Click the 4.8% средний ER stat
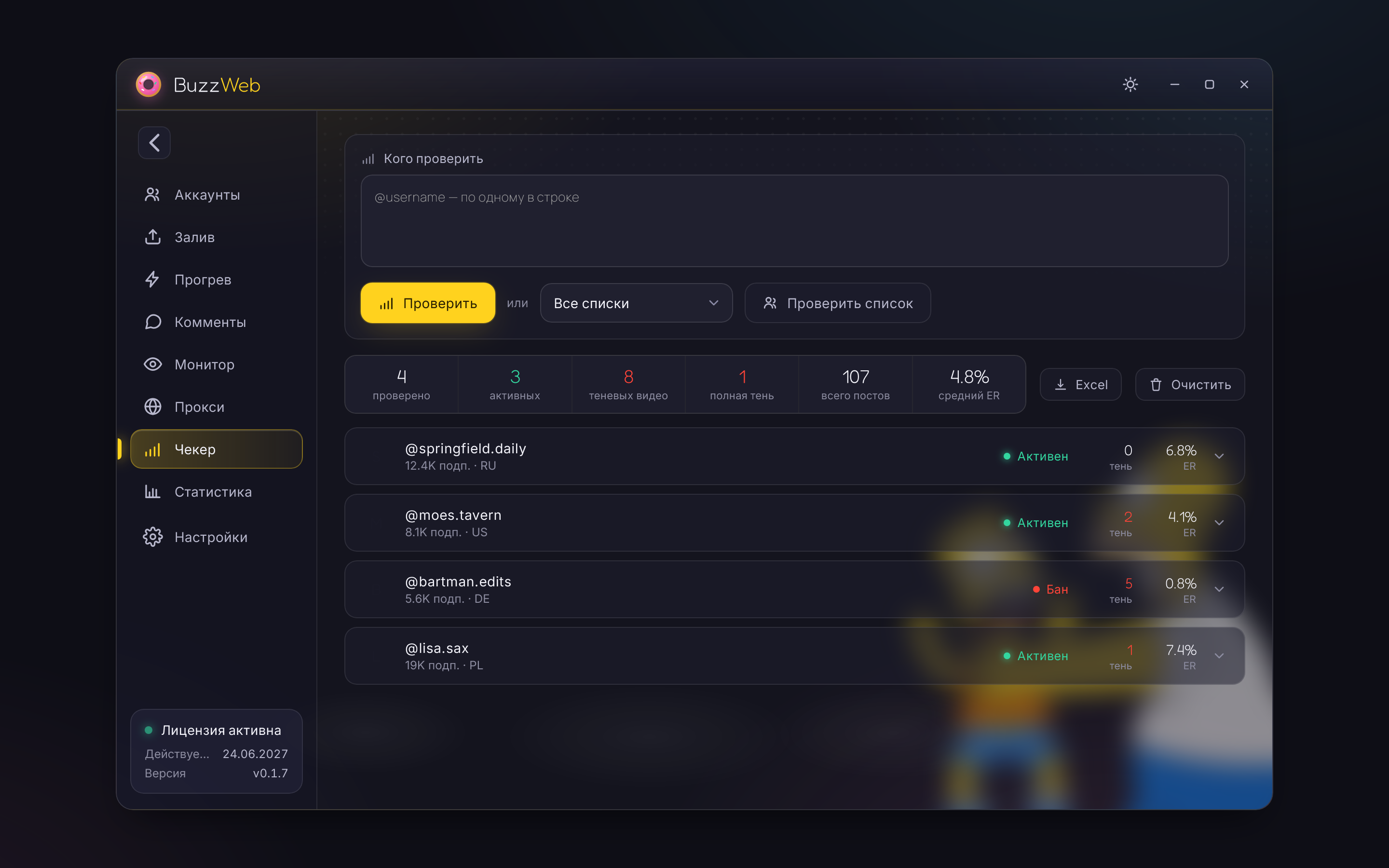Image resolution: width=1389 pixels, height=868 pixels. (969, 385)
